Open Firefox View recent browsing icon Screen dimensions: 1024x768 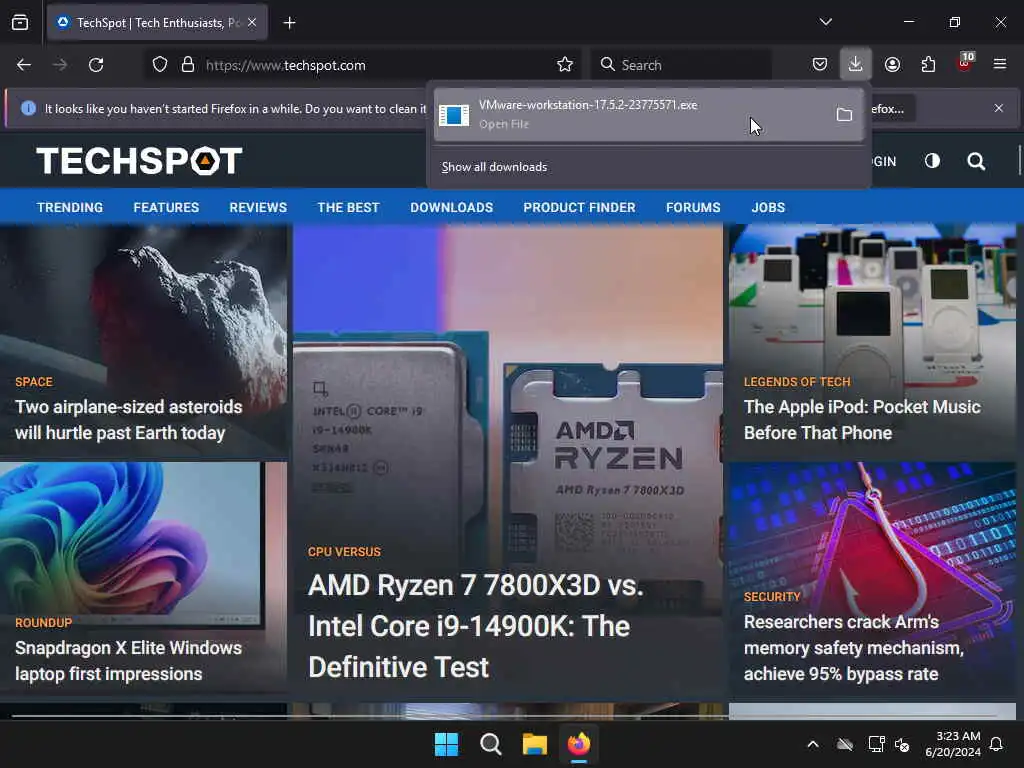(20, 23)
